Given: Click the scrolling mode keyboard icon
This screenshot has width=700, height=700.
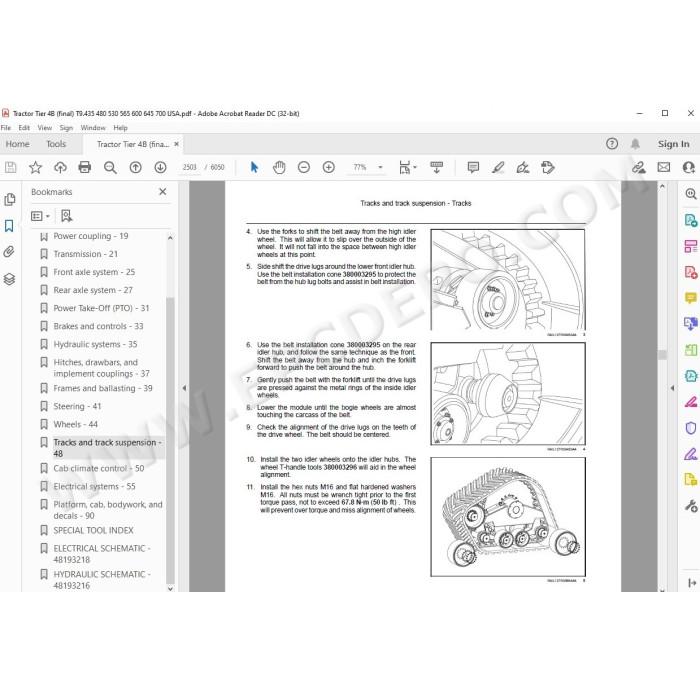Looking at the screenshot, I should coord(436,167).
